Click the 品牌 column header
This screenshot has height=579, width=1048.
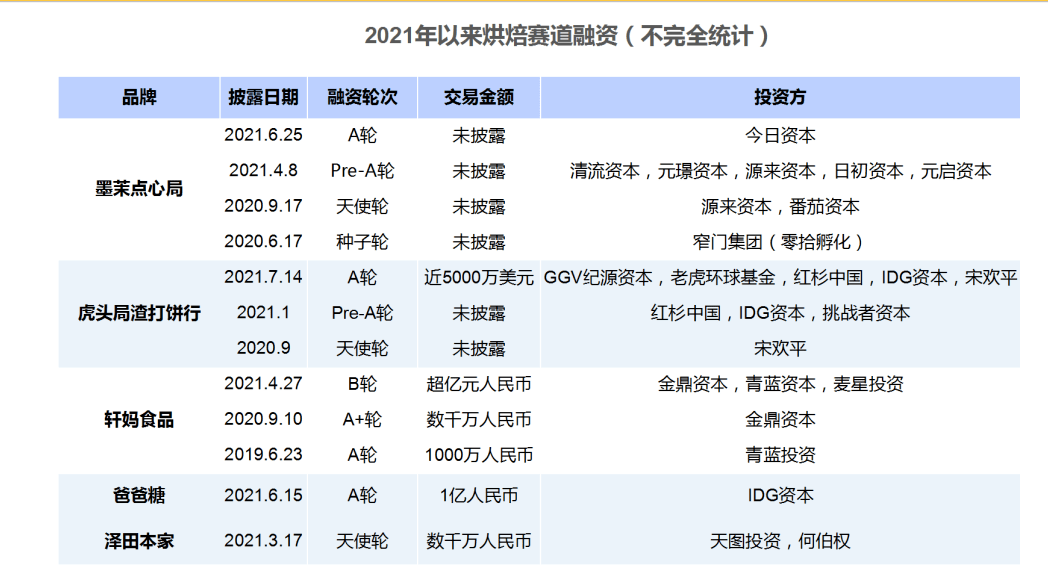coord(139,97)
